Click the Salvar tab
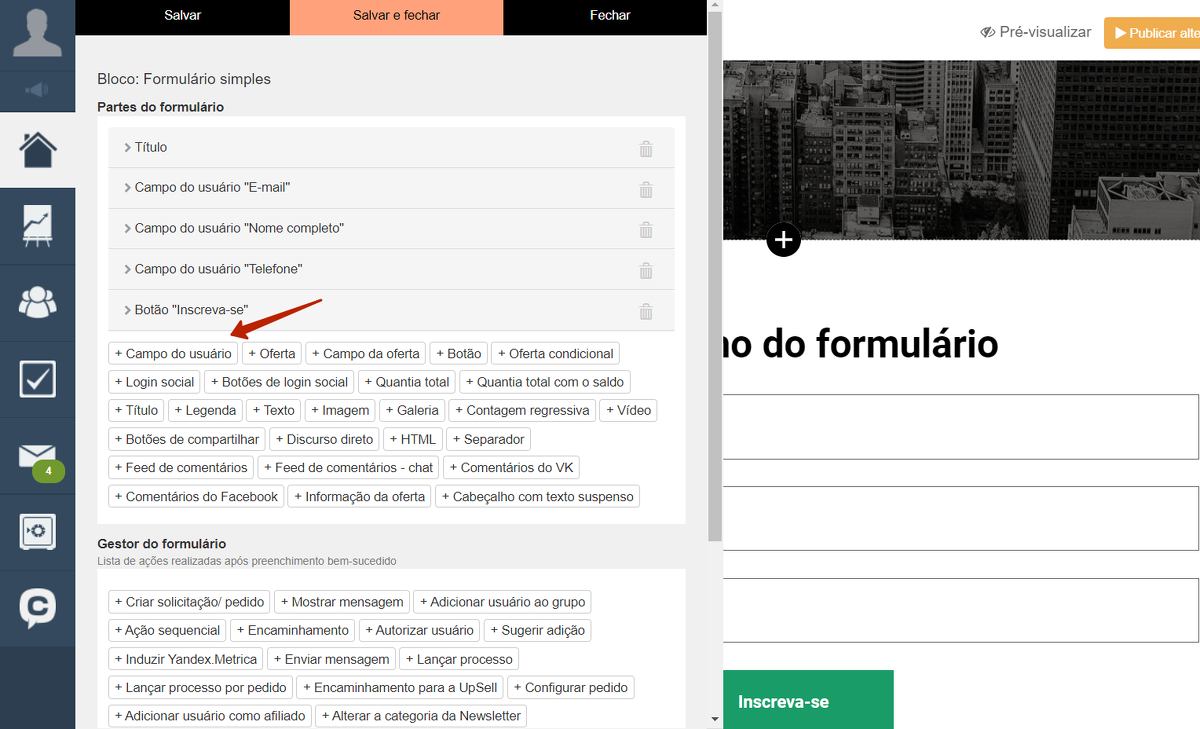Image resolution: width=1200 pixels, height=729 pixels. (183, 16)
